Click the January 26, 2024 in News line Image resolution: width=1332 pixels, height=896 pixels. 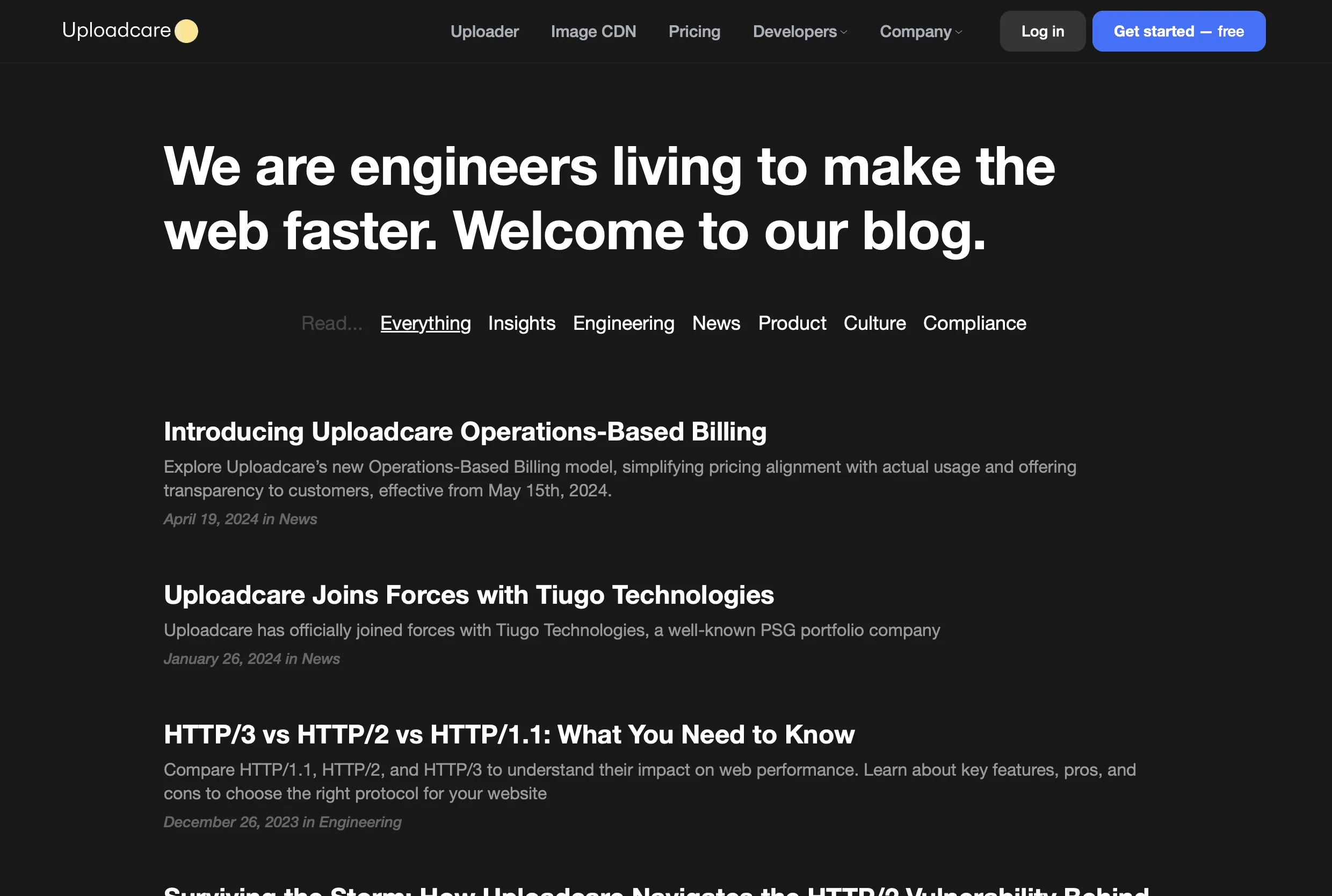[x=252, y=659]
